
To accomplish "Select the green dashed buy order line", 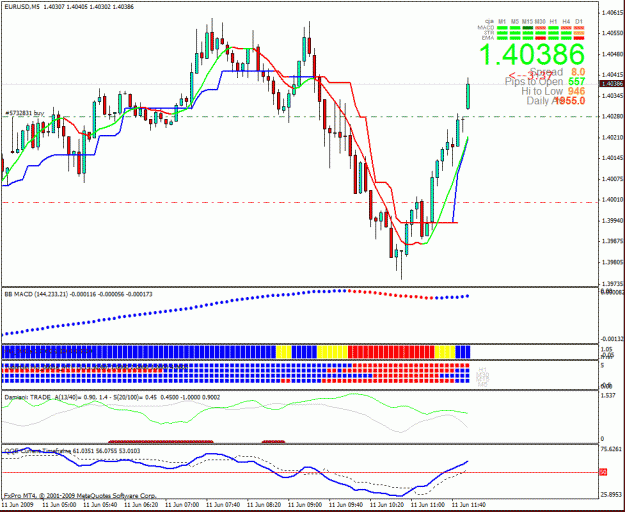I will pyautogui.click(x=300, y=116).
